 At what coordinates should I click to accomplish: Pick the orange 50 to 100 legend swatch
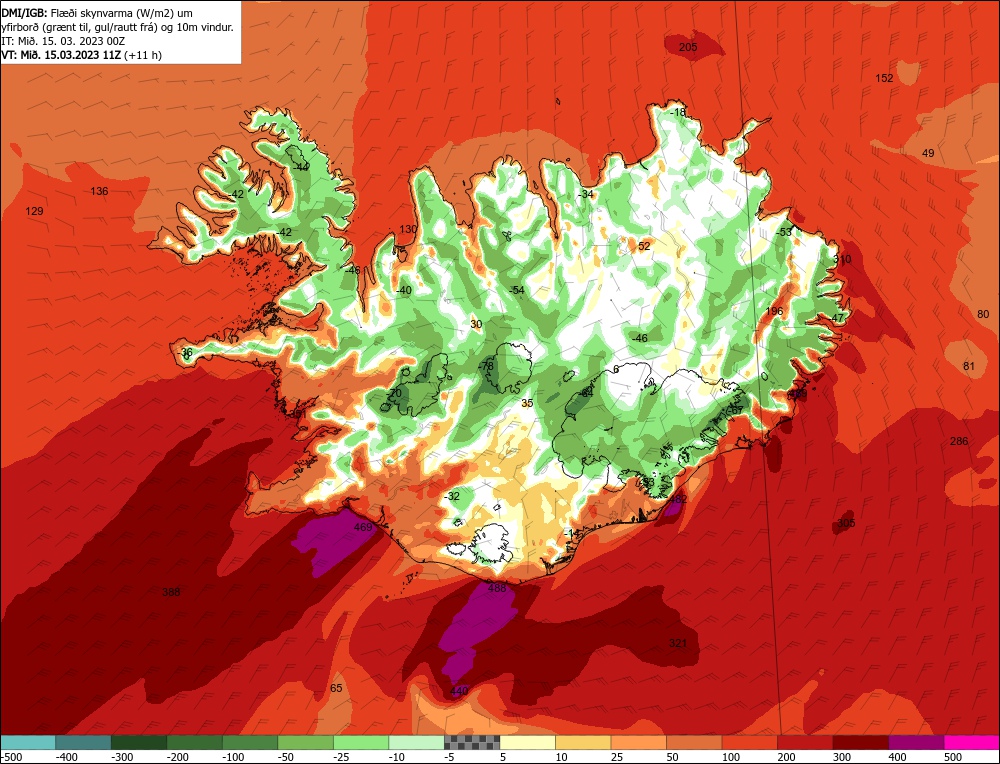pos(693,742)
